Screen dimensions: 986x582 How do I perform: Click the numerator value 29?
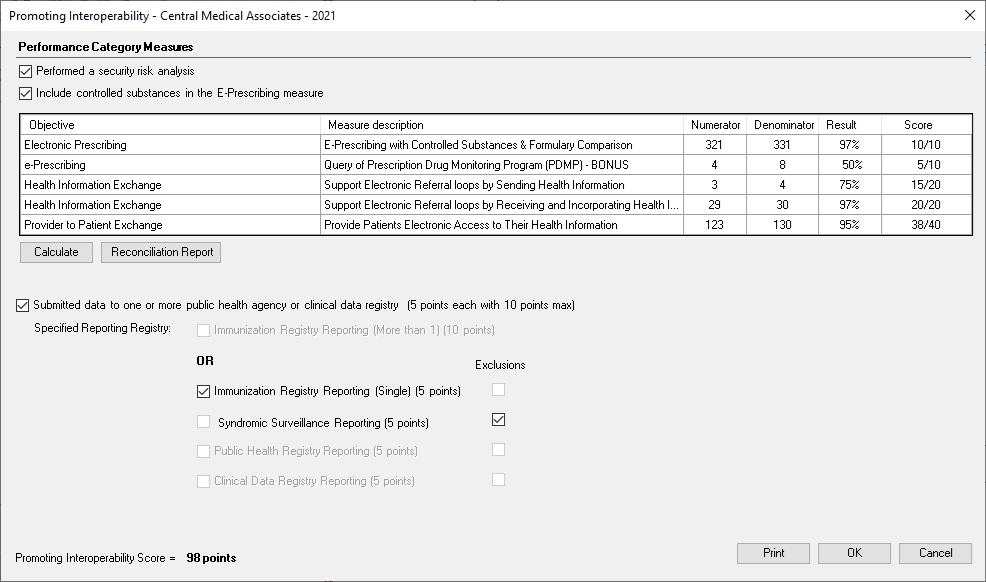pyautogui.click(x=715, y=205)
